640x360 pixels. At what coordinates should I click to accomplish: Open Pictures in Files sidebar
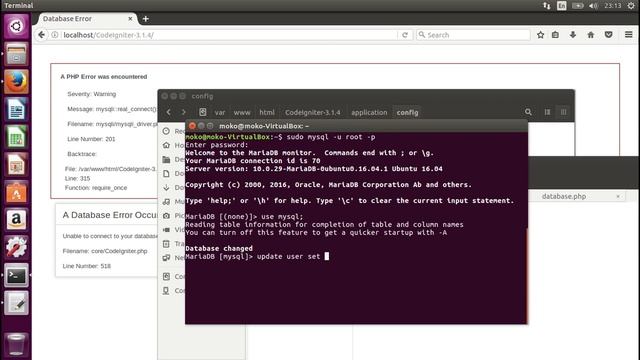click(x=173, y=216)
